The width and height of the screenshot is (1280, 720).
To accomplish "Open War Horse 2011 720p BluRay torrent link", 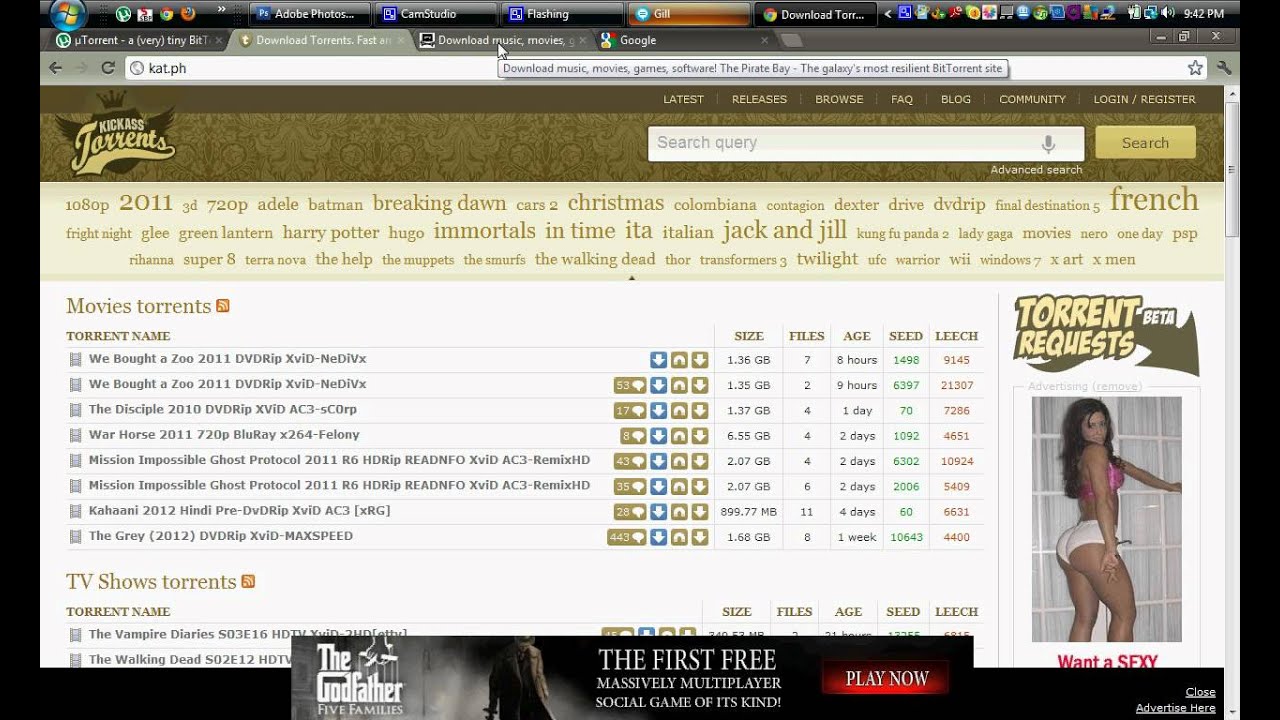I will [224, 435].
